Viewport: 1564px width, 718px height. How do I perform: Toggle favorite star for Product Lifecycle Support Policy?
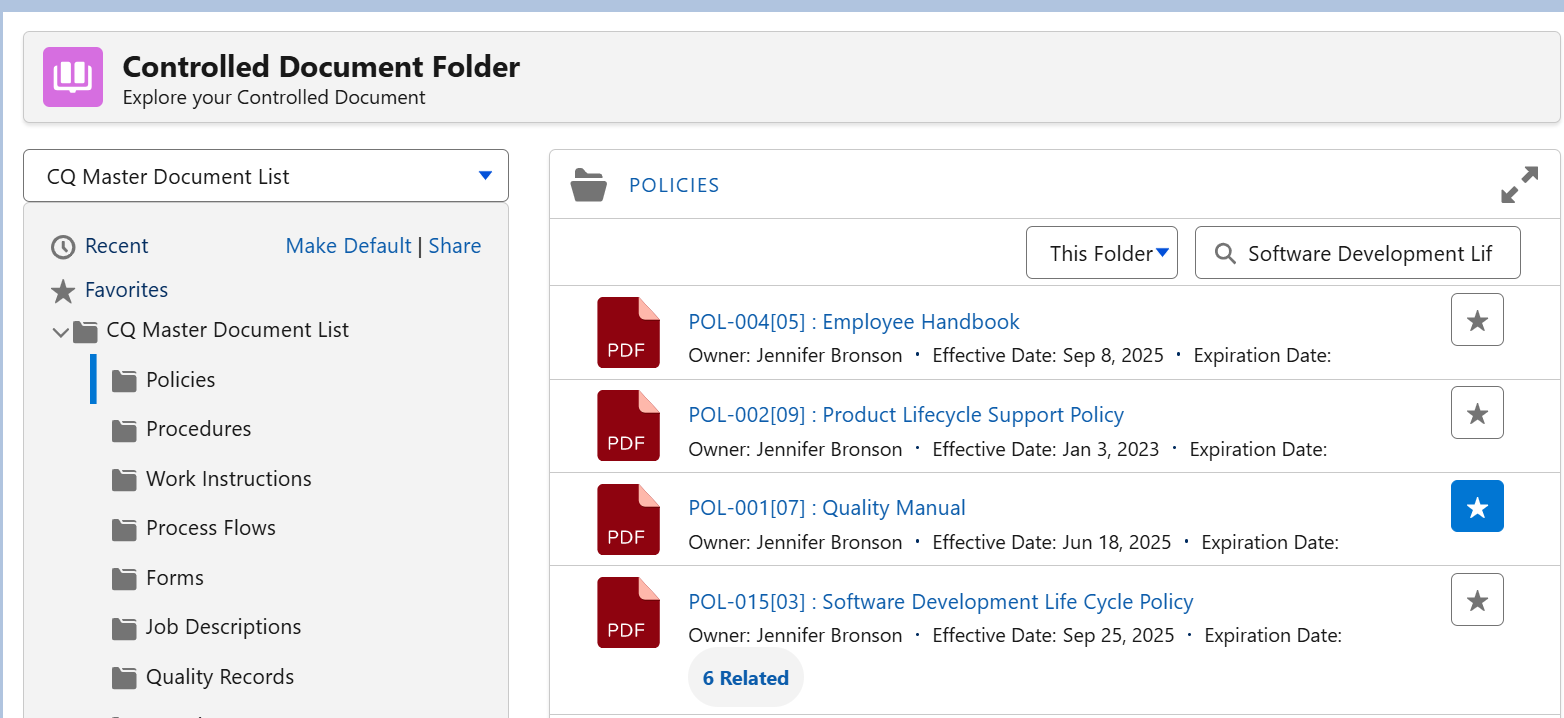pos(1477,413)
